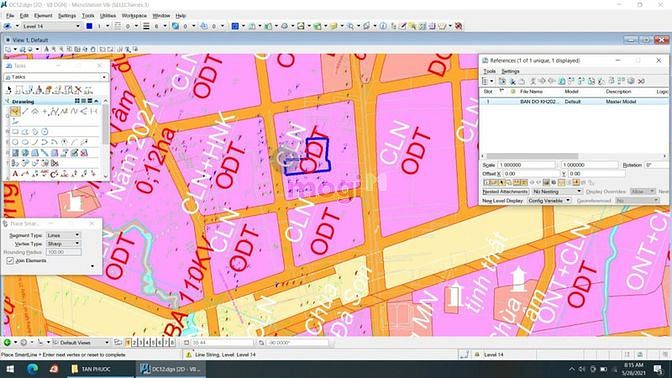Open the 'No Nesting' nested attachments dropdown
The height and width of the screenshot is (378, 672).
click(x=557, y=192)
